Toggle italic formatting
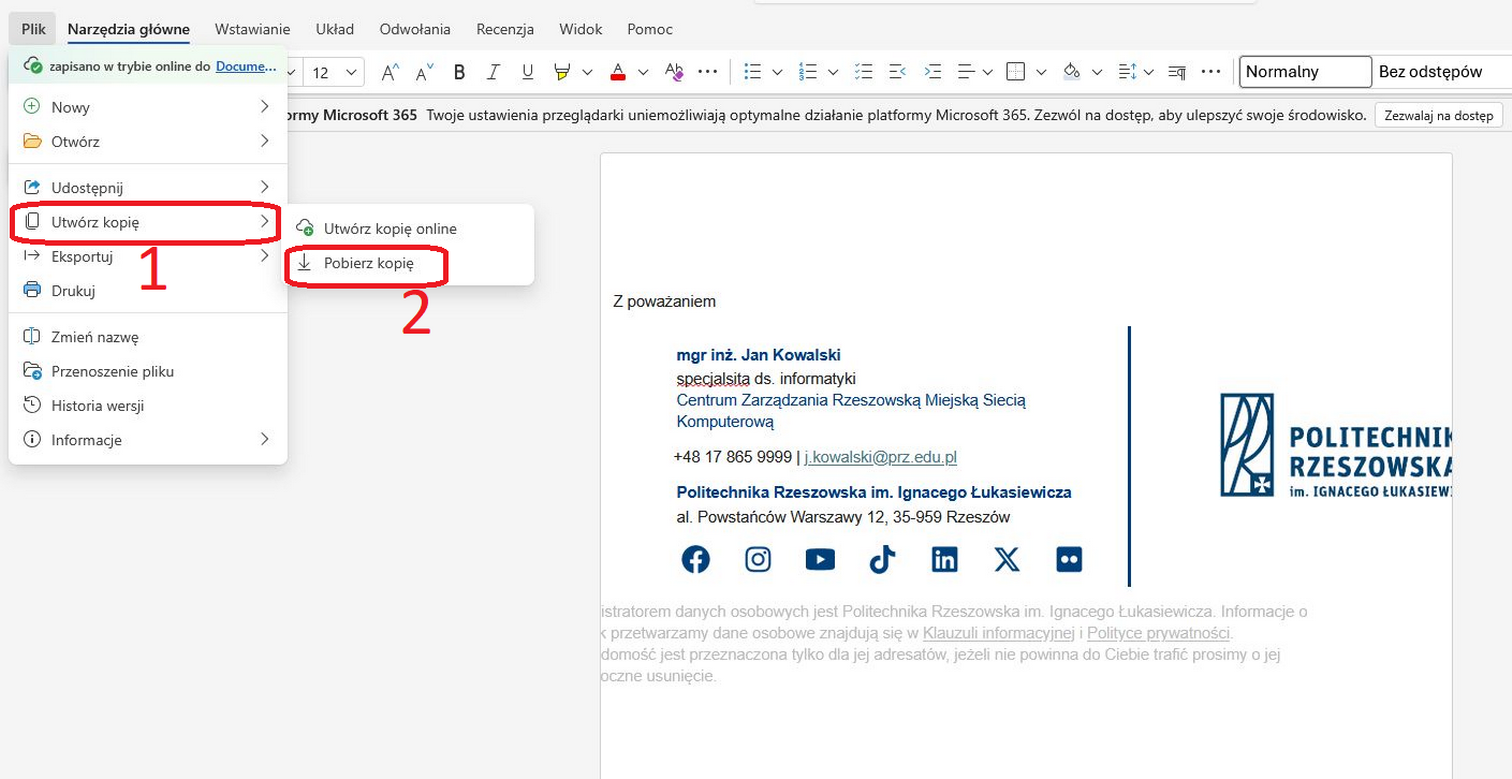The height and width of the screenshot is (779, 1512). tap(493, 72)
